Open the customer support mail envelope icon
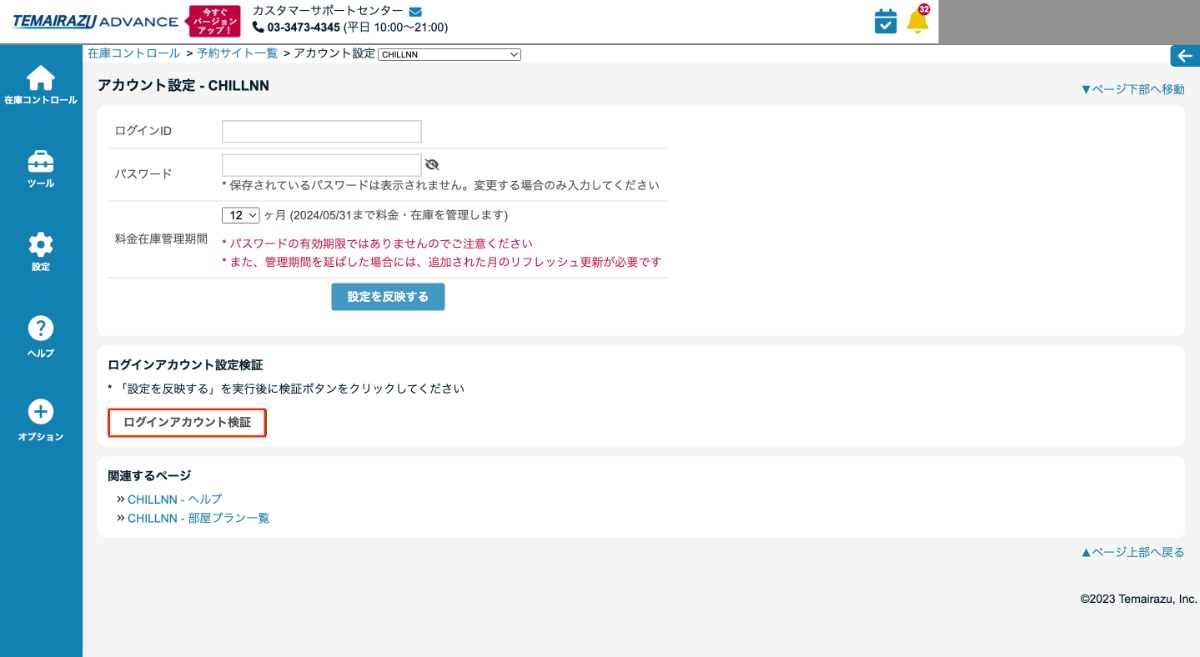This screenshot has height=657, width=1200. point(413,12)
